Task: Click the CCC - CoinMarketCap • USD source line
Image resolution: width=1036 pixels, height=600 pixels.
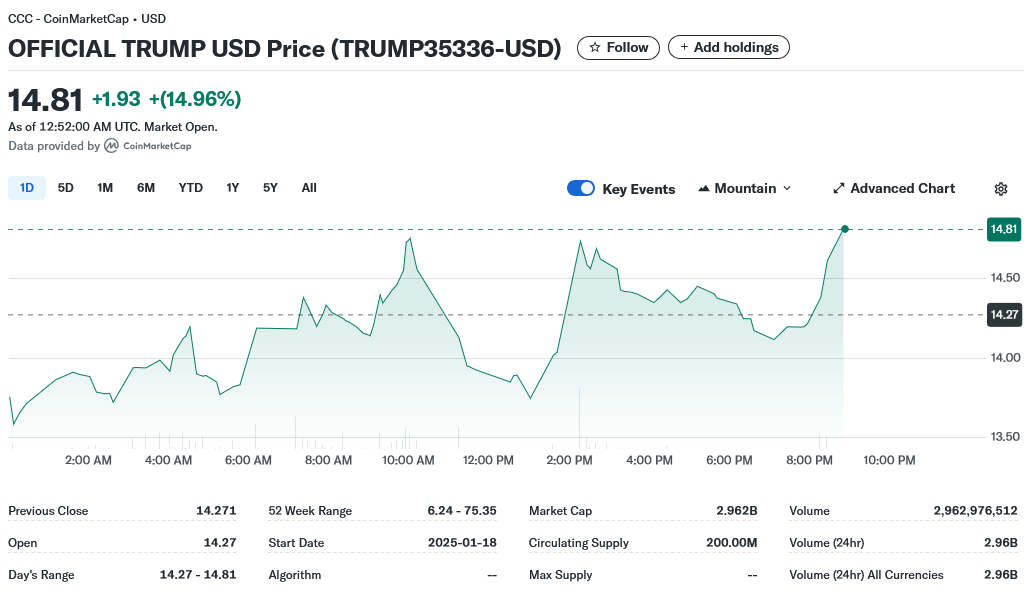Action: point(87,19)
